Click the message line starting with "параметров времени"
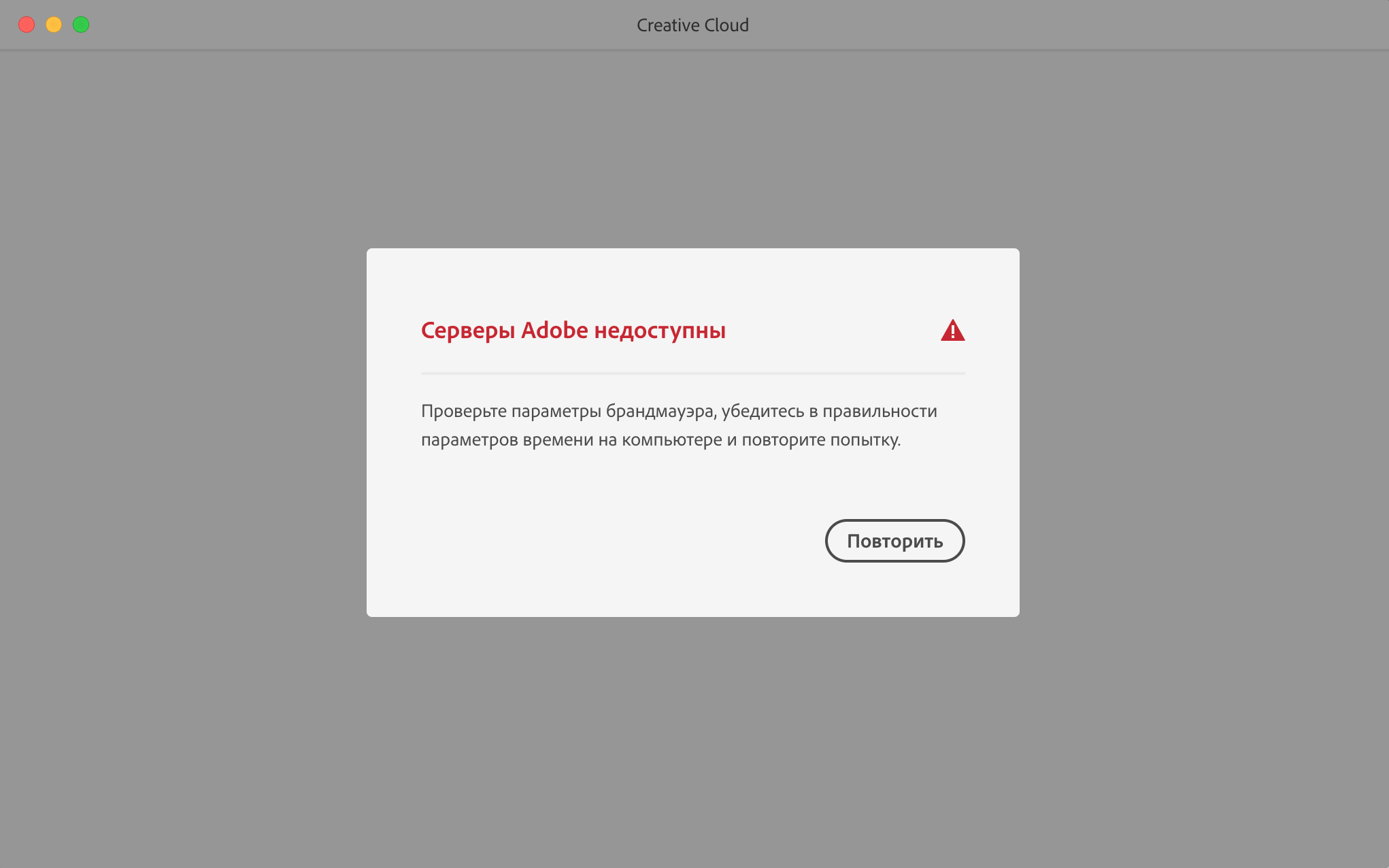1389x868 pixels. (660, 440)
